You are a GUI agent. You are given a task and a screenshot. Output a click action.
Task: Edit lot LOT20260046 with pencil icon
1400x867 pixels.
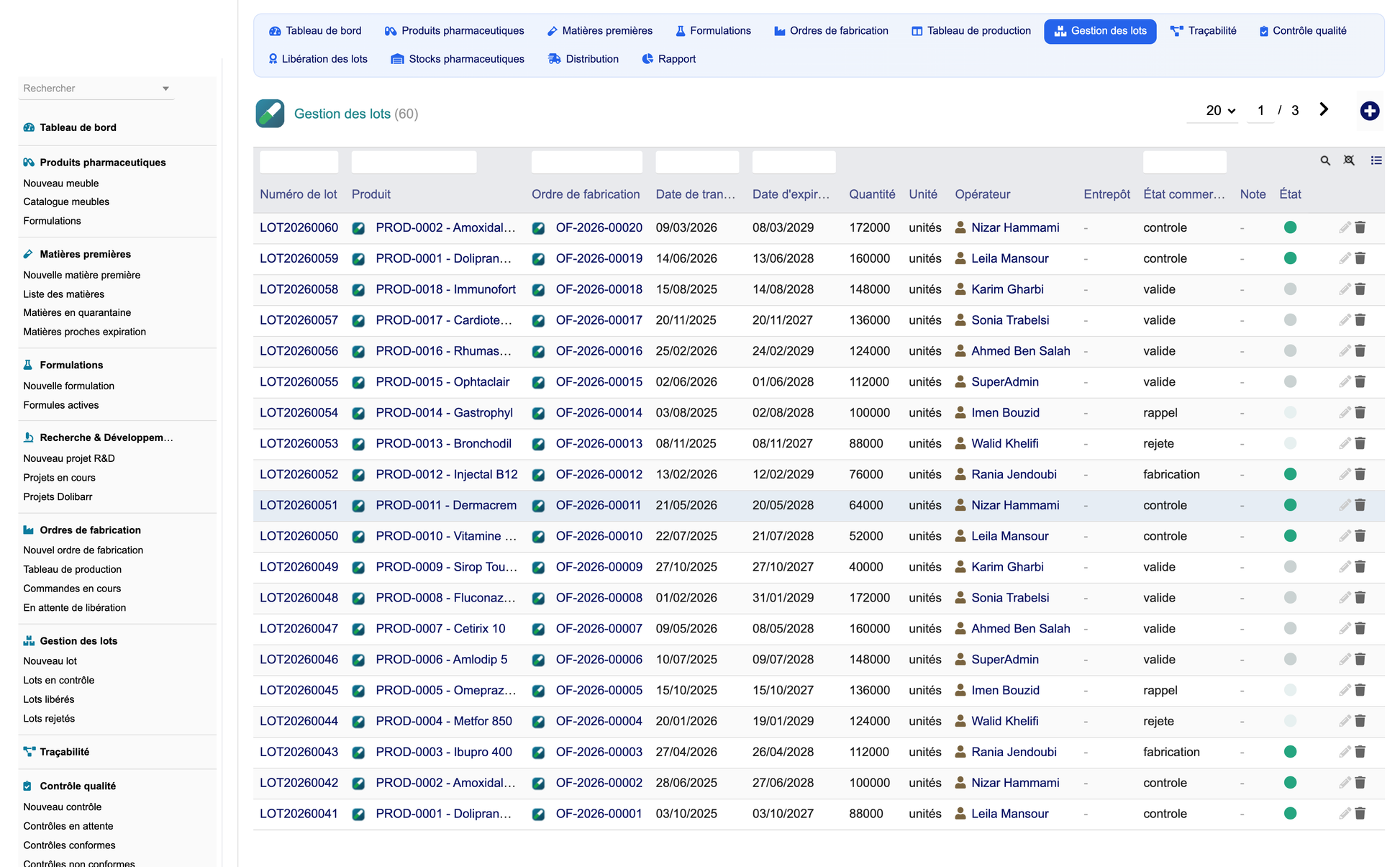pyautogui.click(x=1344, y=659)
